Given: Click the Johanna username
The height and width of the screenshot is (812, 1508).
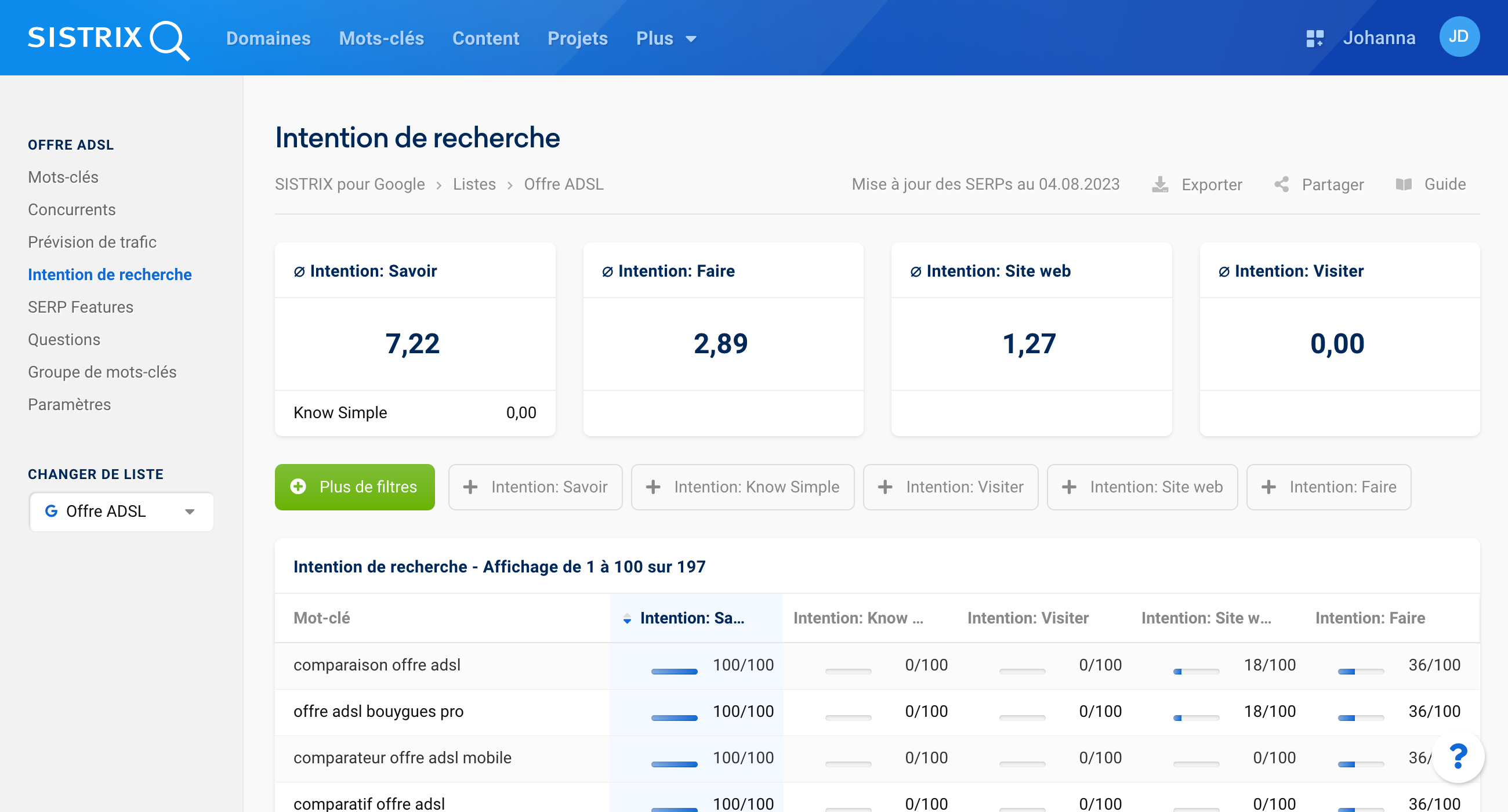Looking at the screenshot, I should click(1379, 38).
